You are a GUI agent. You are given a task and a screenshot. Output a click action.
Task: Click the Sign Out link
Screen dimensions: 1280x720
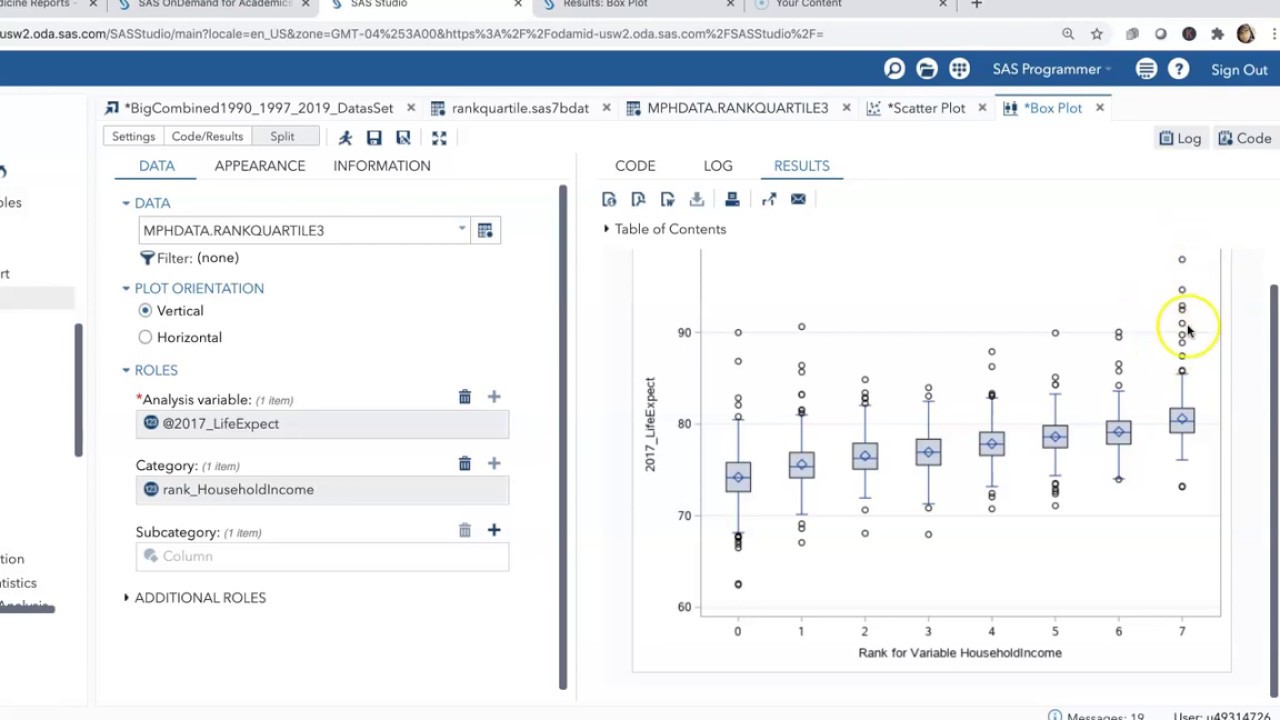(1239, 70)
